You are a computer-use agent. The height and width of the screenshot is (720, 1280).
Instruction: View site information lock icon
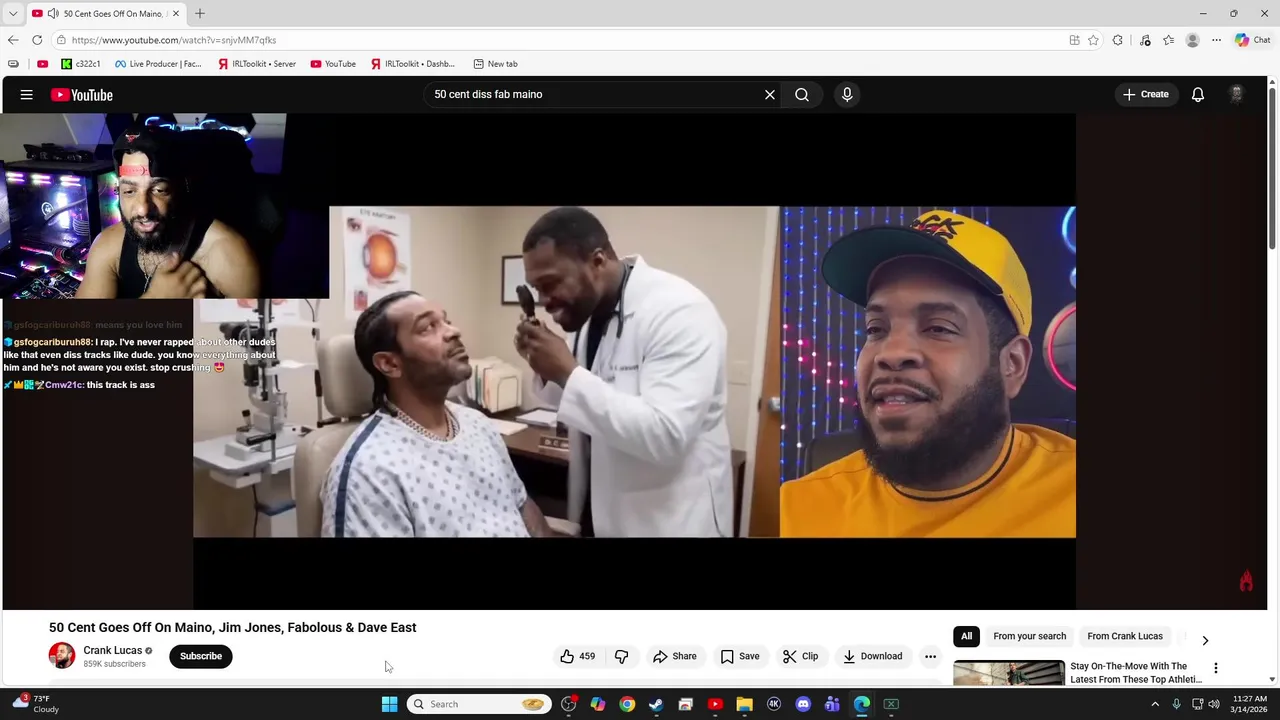[61, 40]
